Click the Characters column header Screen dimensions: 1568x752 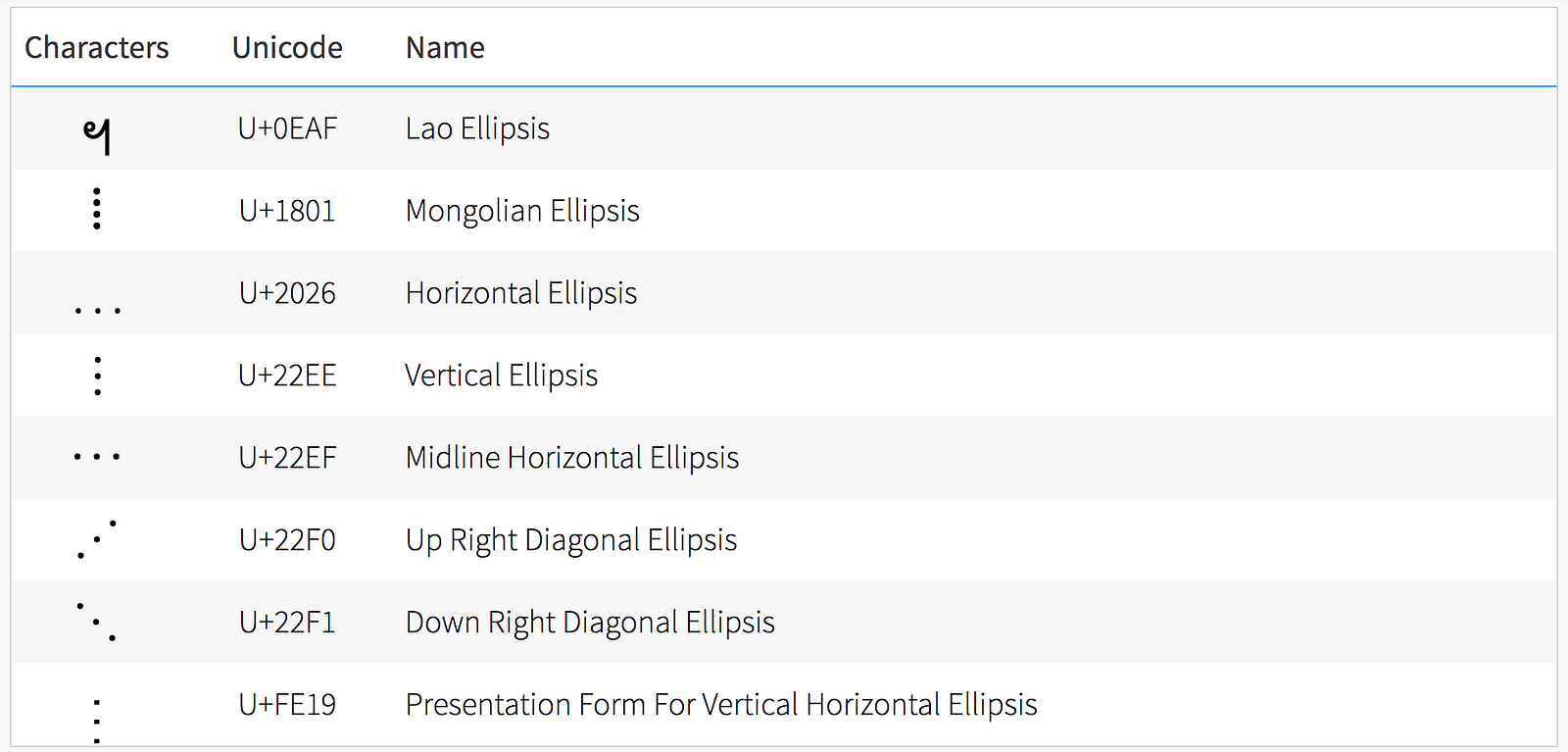[96, 47]
